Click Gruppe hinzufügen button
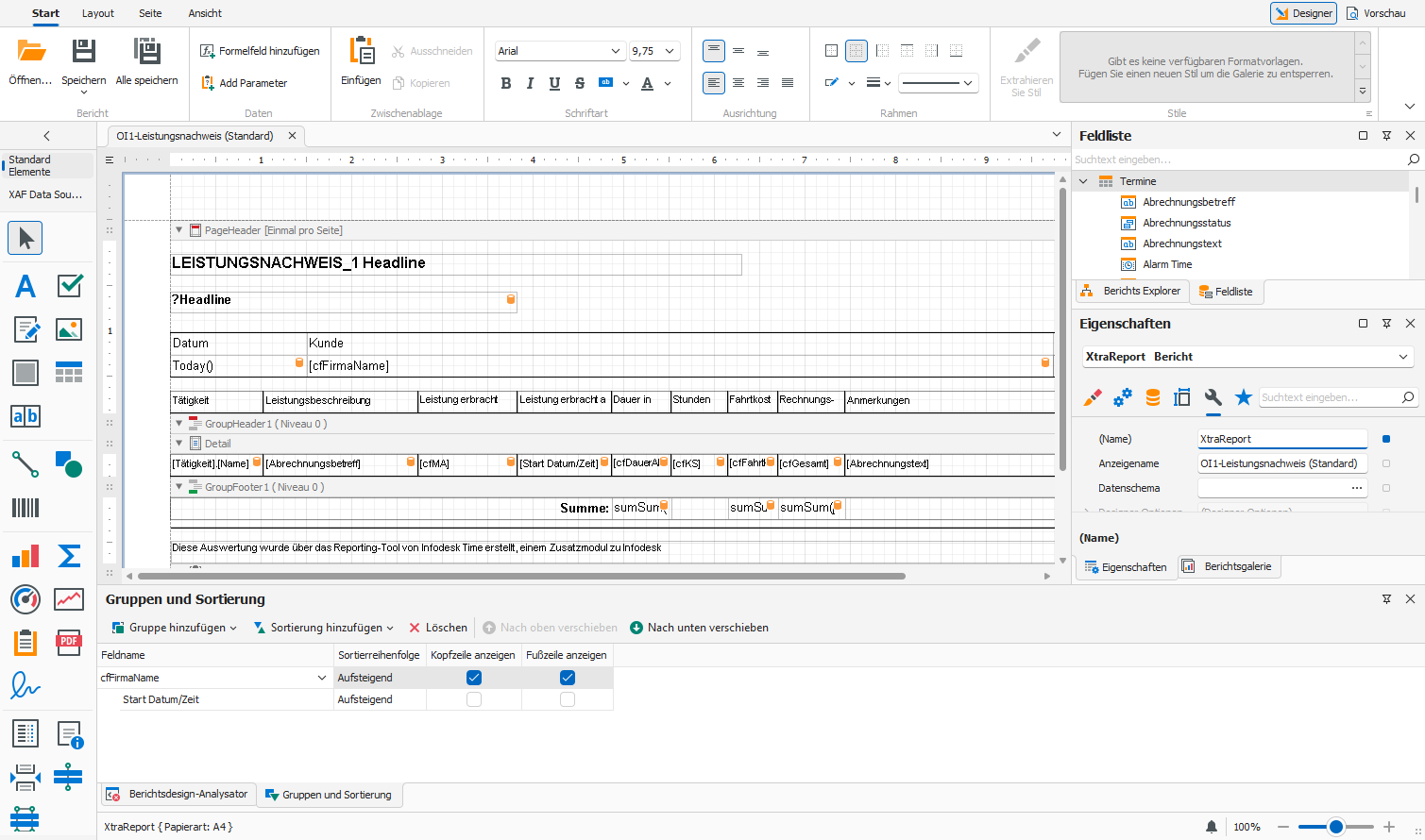This screenshot has height=840, width=1425. tap(174, 628)
